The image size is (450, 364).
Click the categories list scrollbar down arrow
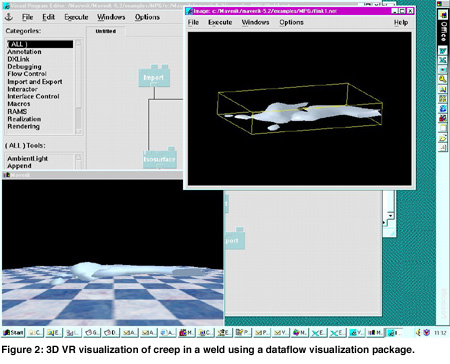[79, 131]
